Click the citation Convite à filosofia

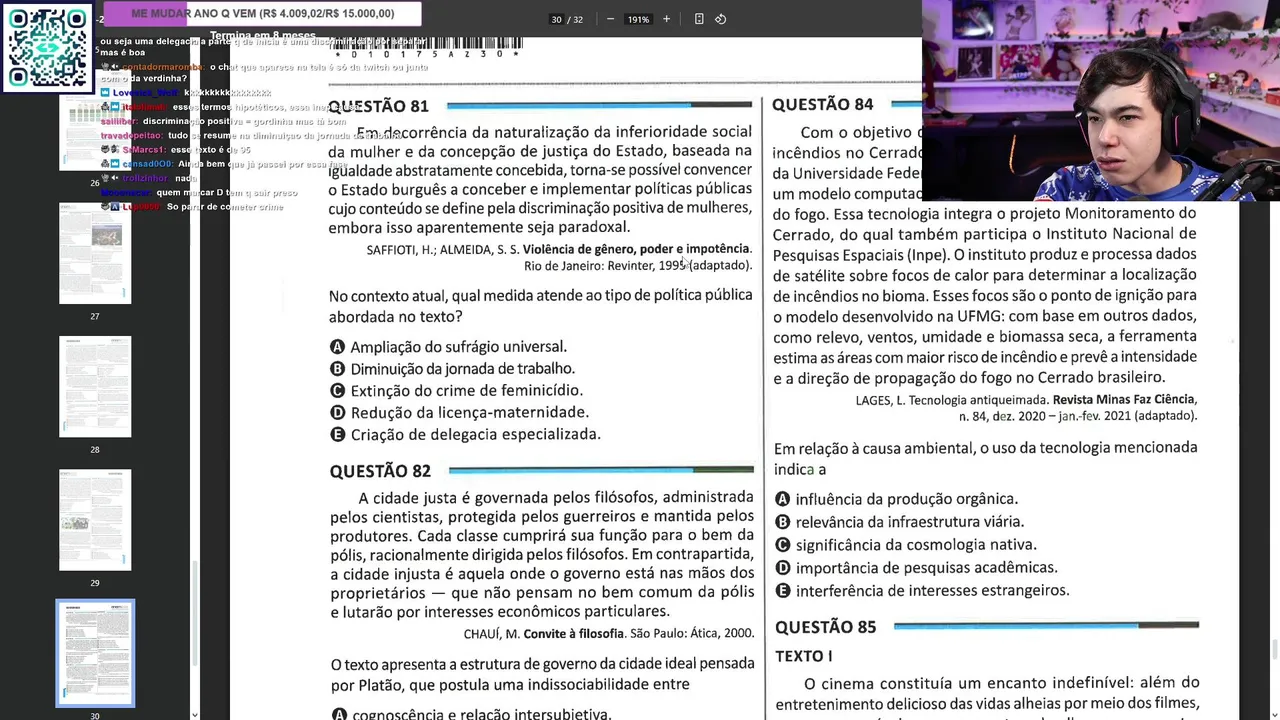coord(574,634)
